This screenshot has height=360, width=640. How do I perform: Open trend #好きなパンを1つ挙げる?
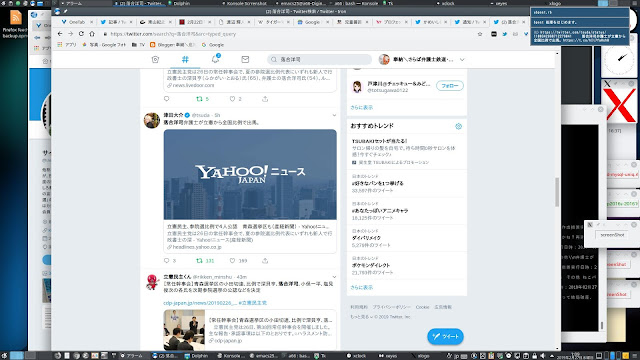(378, 183)
